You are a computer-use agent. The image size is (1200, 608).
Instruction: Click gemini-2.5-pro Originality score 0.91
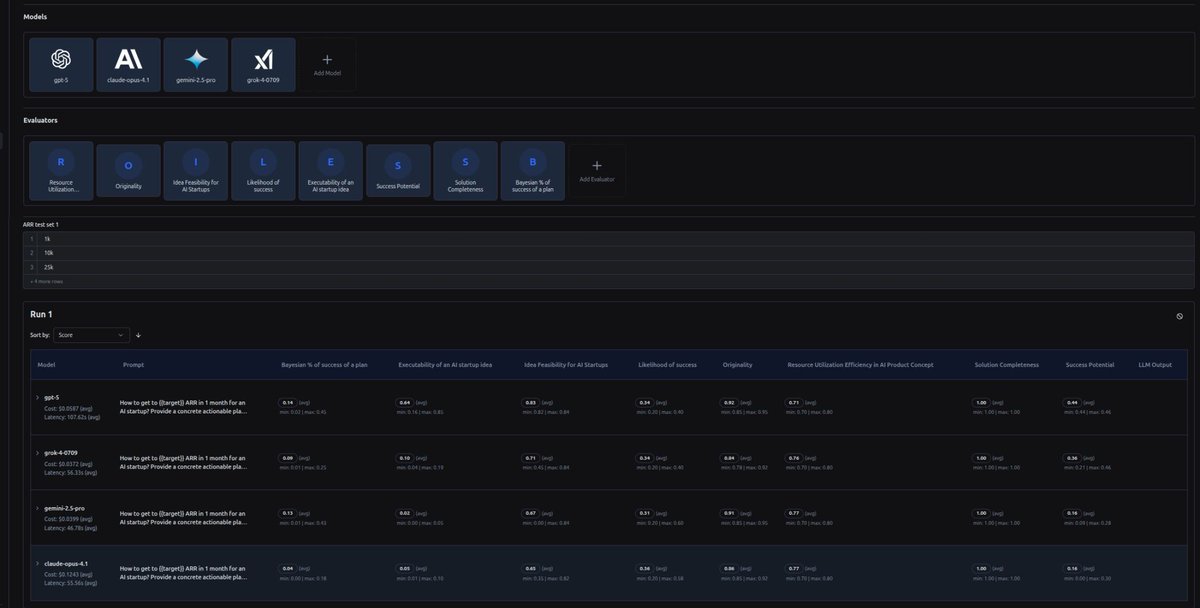[x=729, y=513]
